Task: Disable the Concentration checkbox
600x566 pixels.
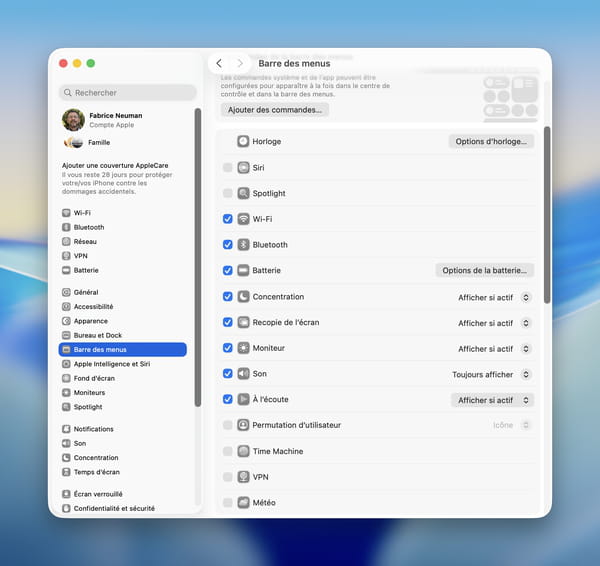Action: click(228, 297)
